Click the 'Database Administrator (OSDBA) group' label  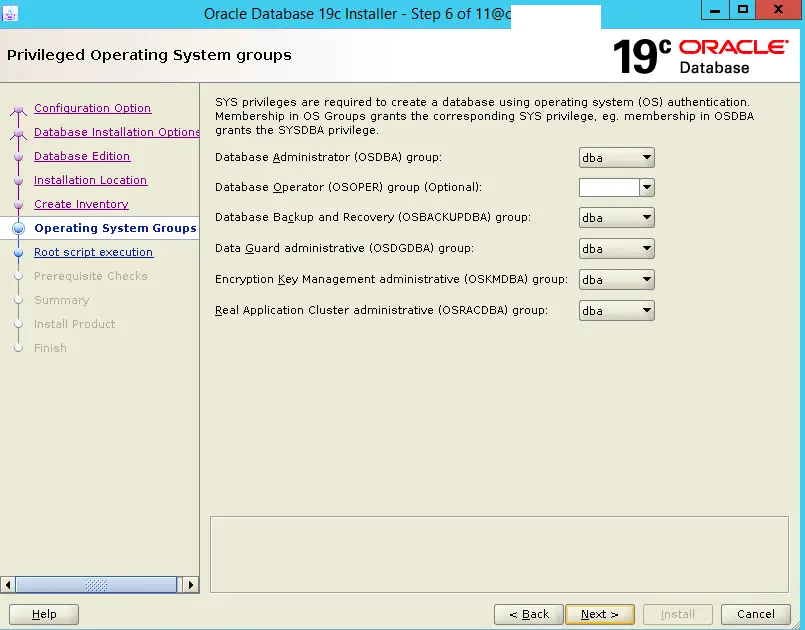pos(329,157)
